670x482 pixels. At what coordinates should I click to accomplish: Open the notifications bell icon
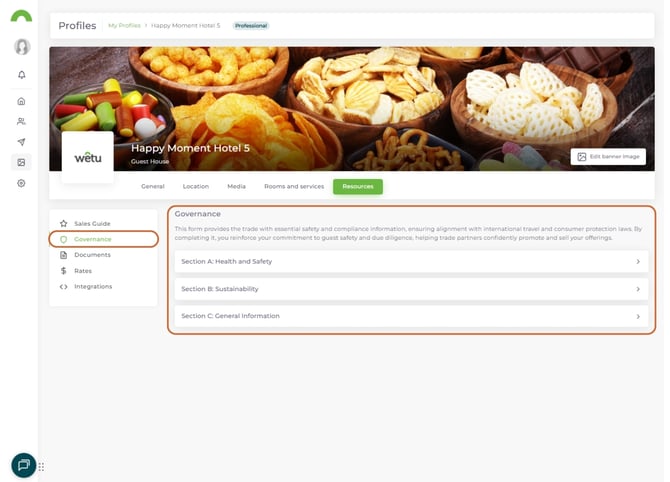[x=21, y=75]
